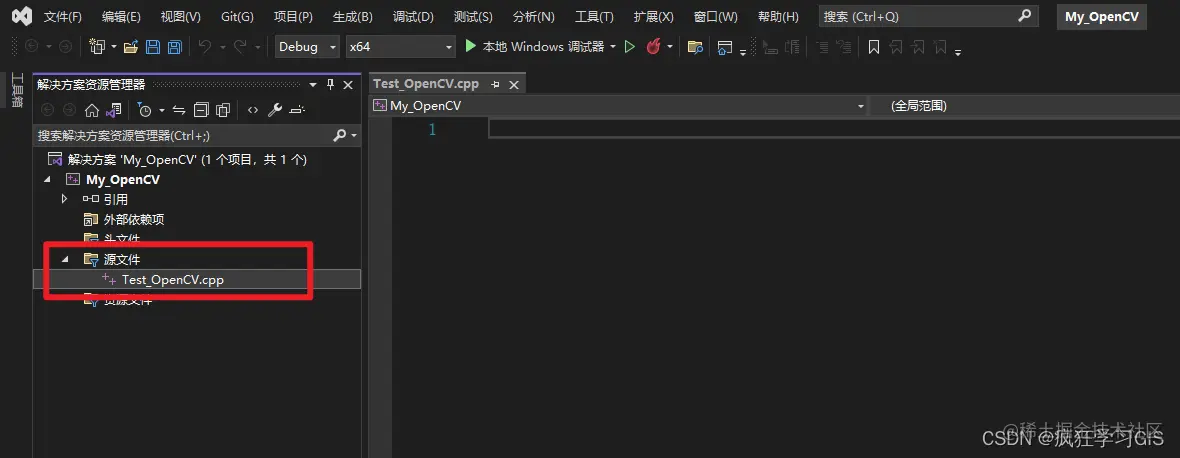Toggle the pin on Test_OpenCV.cpp tab

(495, 84)
